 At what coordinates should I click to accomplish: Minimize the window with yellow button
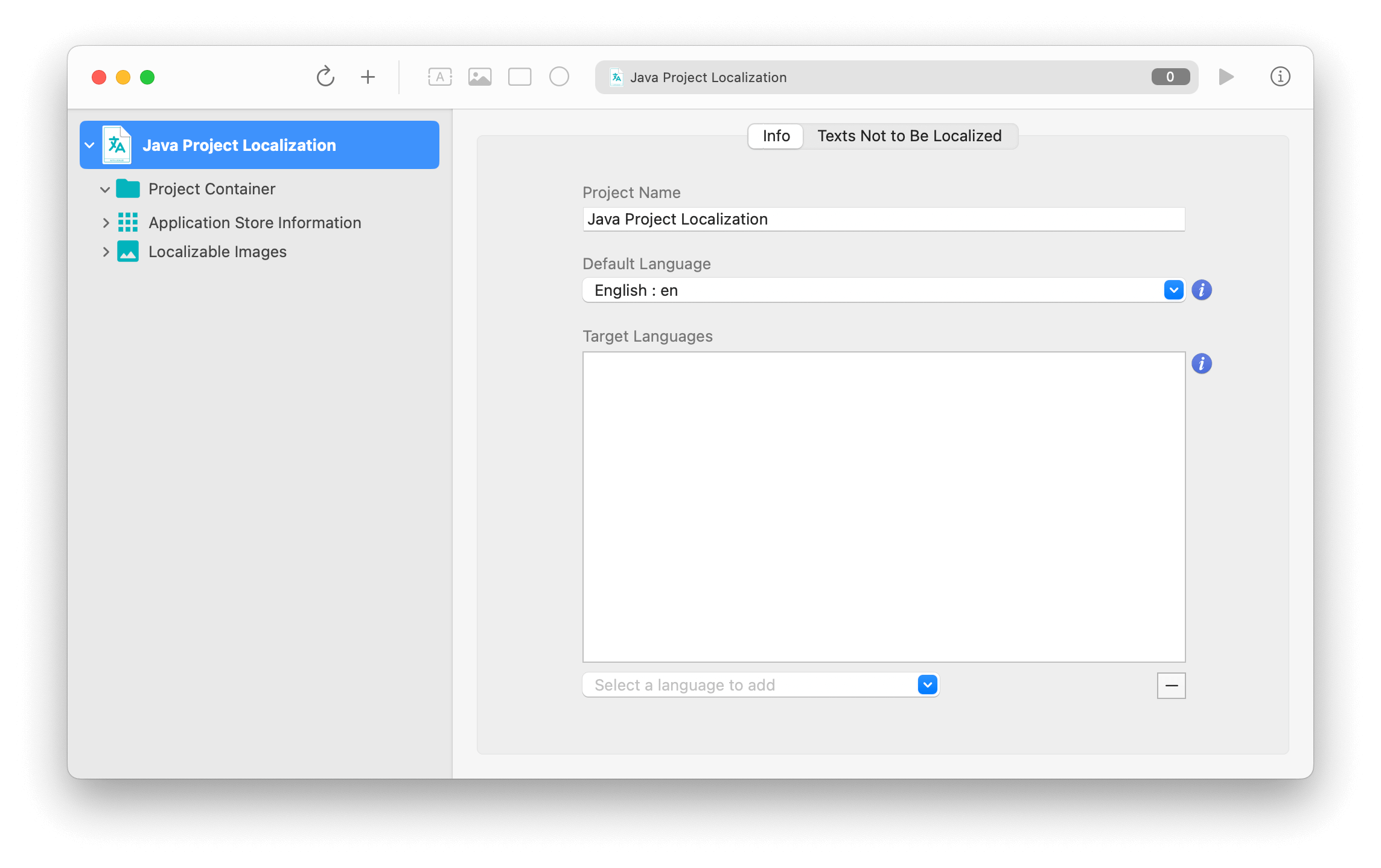tap(123, 77)
